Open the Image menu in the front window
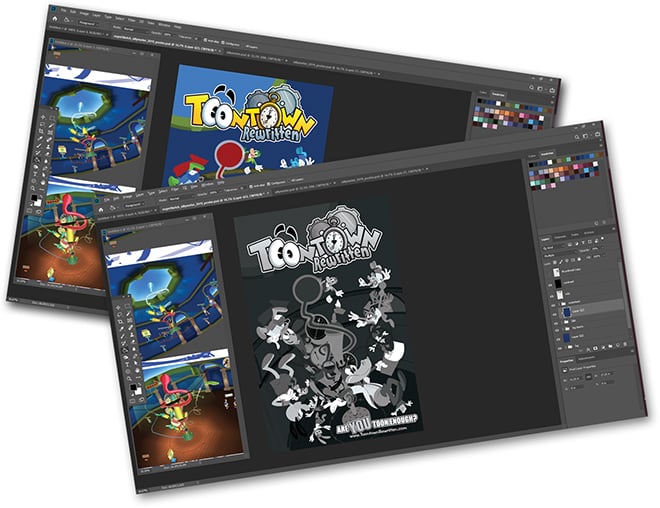The width and height of the screenshot is (660, 508). (x=128, y=197)
